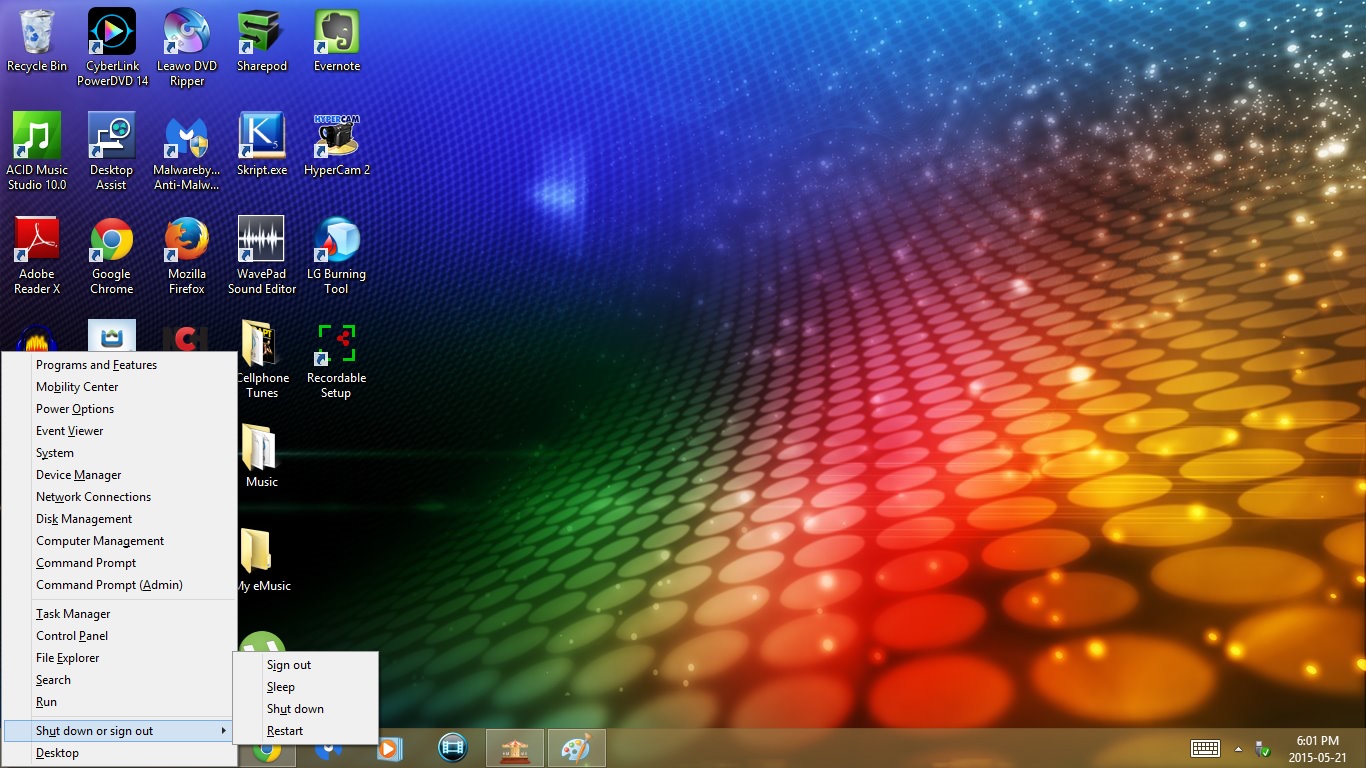Select the HyperCam 2 shortcut

(x=337, y=146)
